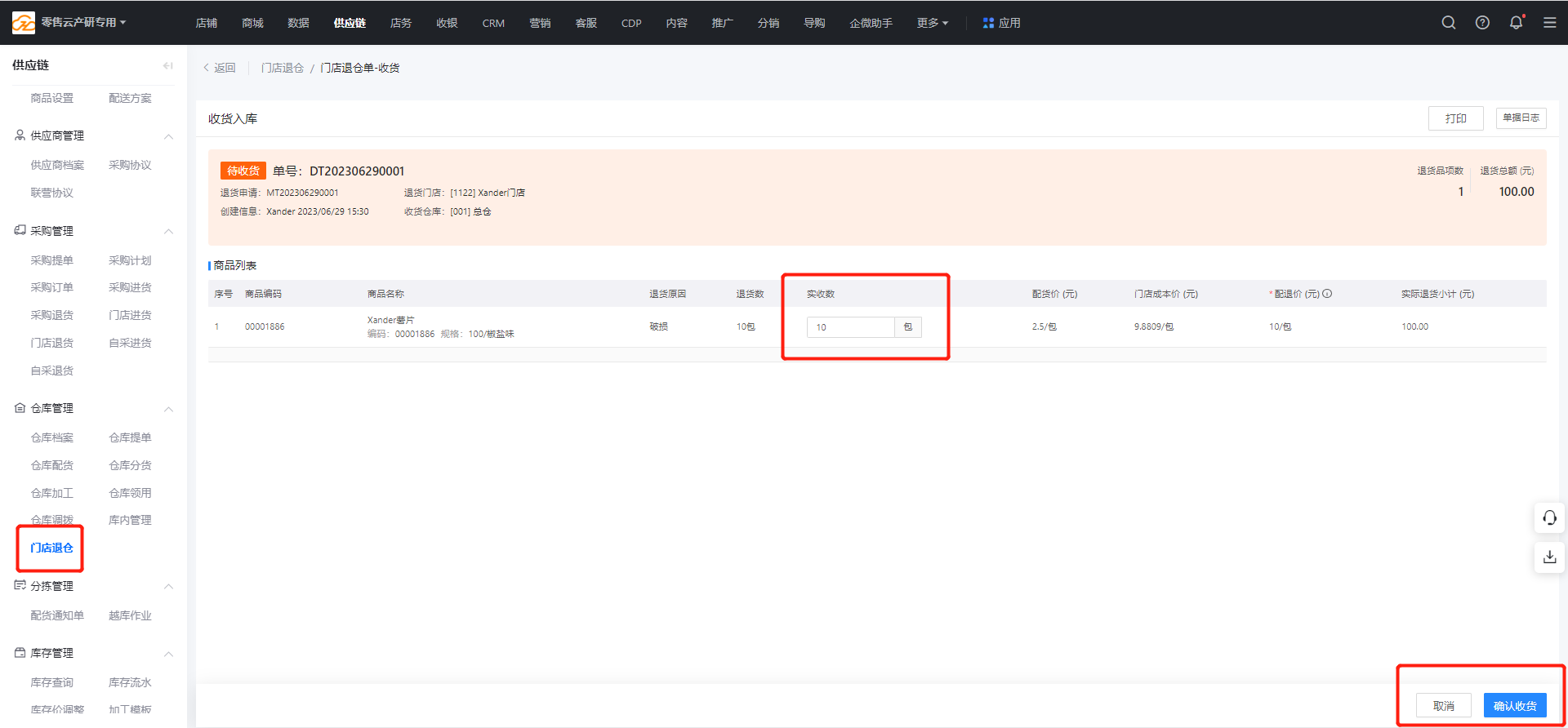Screen dimensions: 1568x728
Task: Click the 确认收货 button
Action: click(1515, 706)
